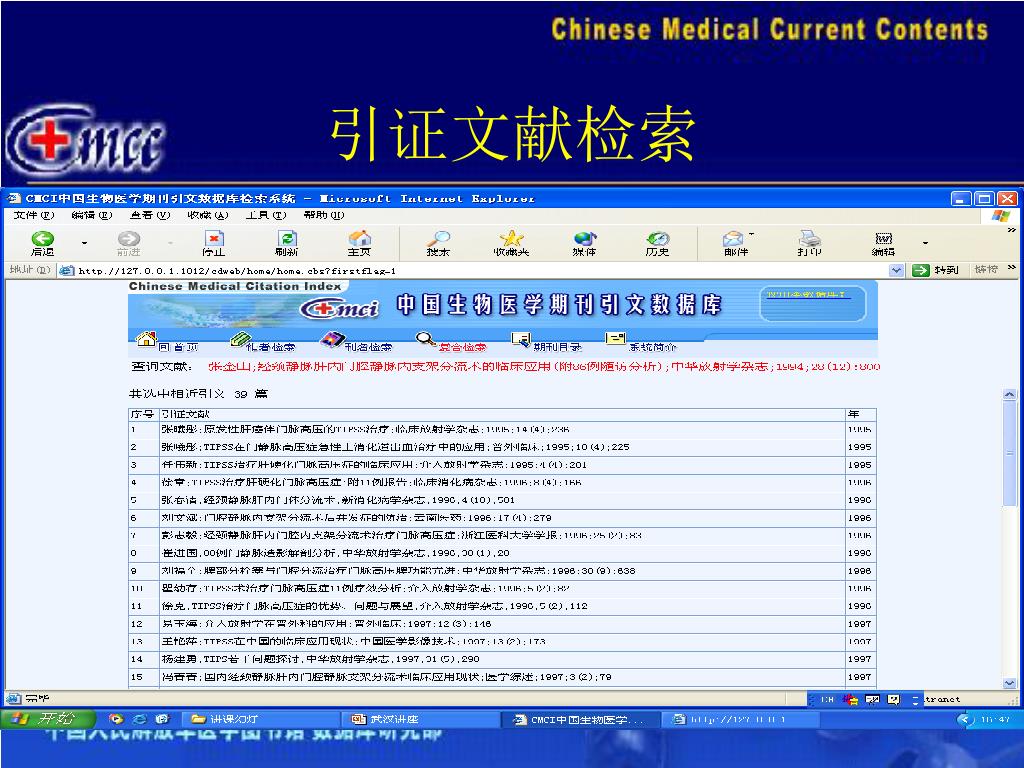Viewport: 1024px width, 768px height.
Task: Switch to CMCI中国生物医学 taskbar window
Action: tap(580, 719)
